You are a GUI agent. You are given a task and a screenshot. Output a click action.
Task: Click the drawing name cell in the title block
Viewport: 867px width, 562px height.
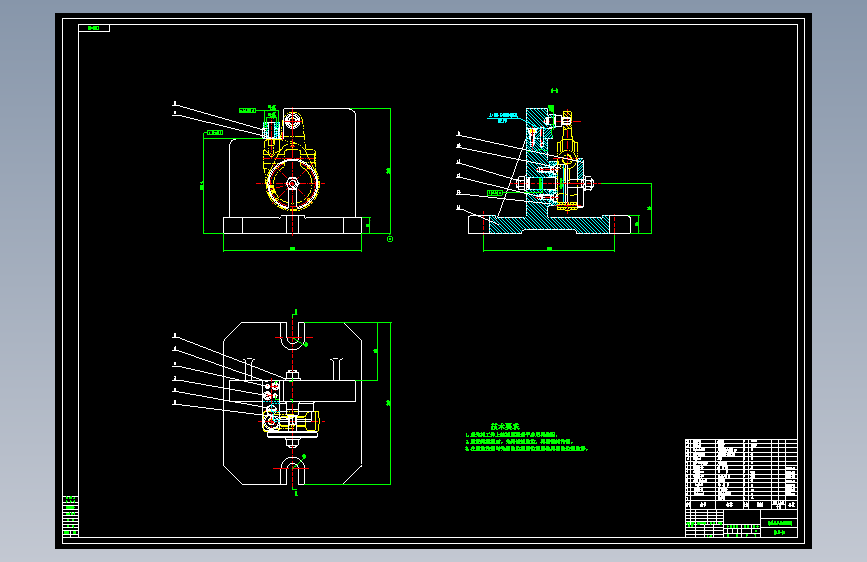779,523
